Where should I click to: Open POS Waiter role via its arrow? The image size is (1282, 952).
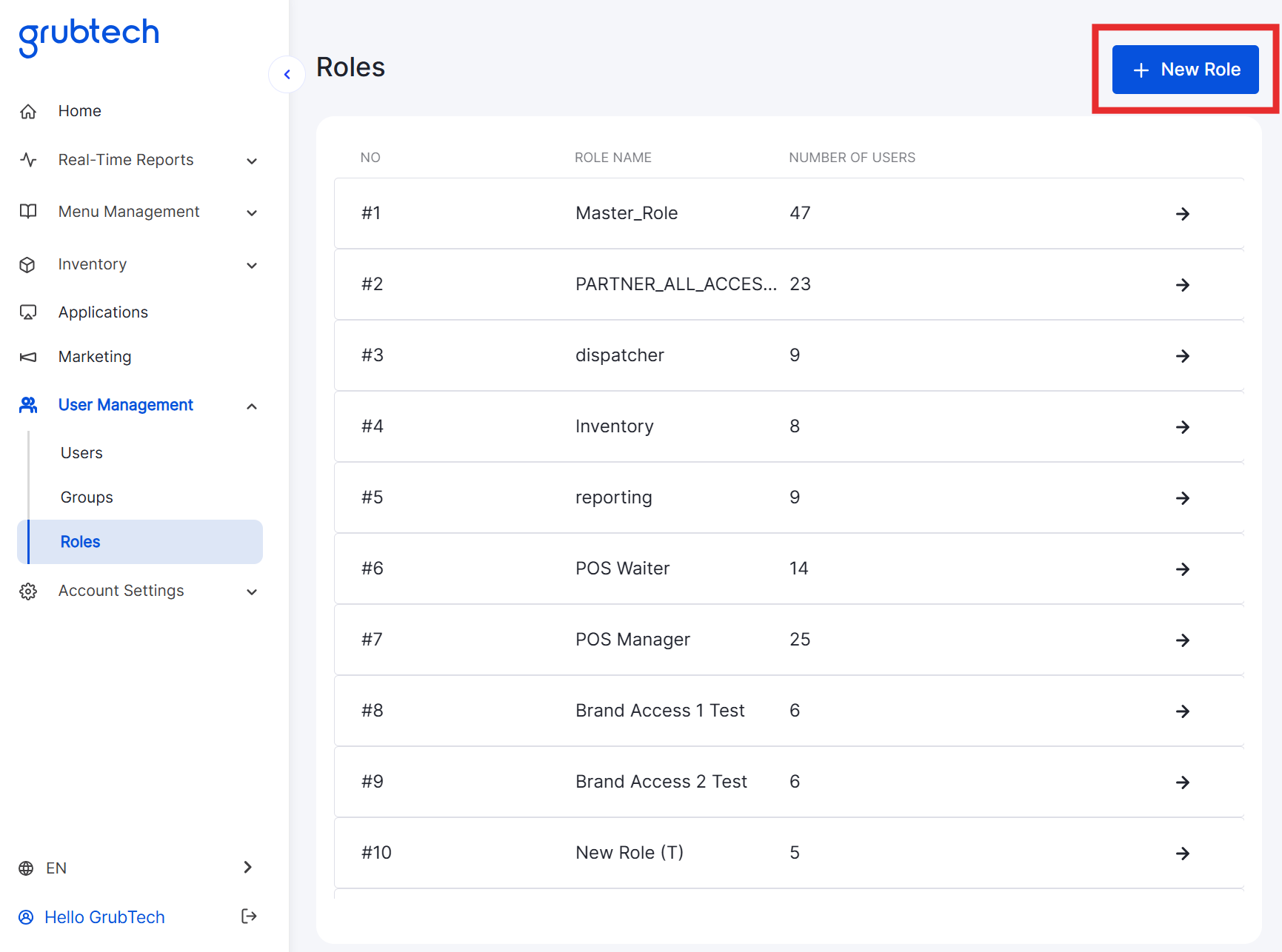(x=1183, y=569)
